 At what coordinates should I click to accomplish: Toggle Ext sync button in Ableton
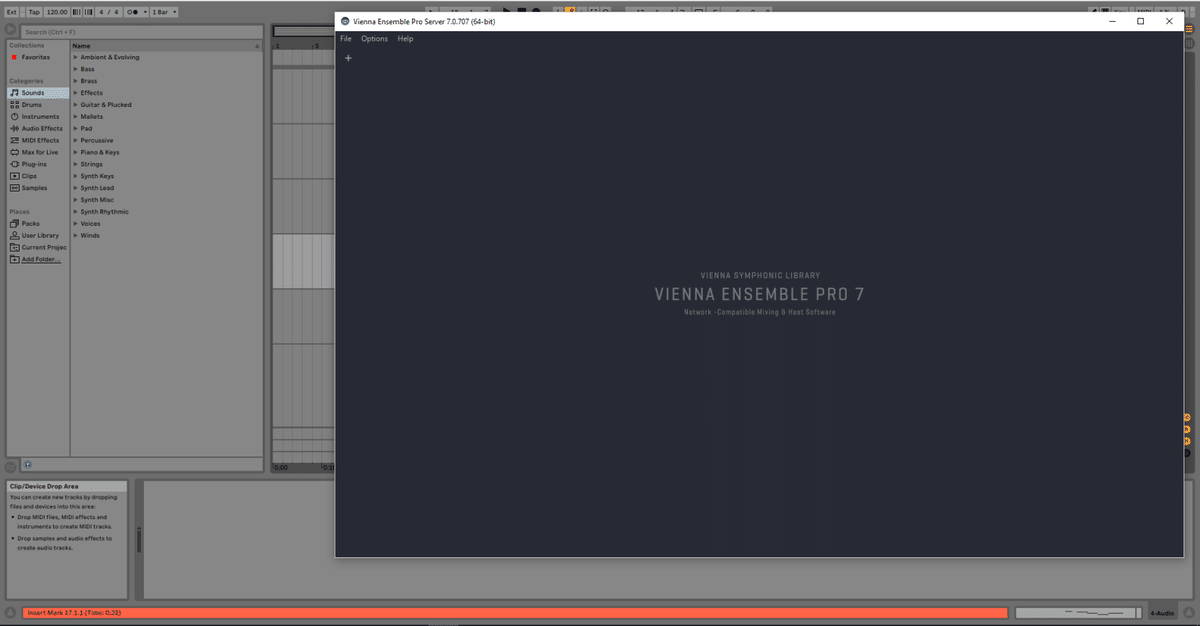(11, 12)
